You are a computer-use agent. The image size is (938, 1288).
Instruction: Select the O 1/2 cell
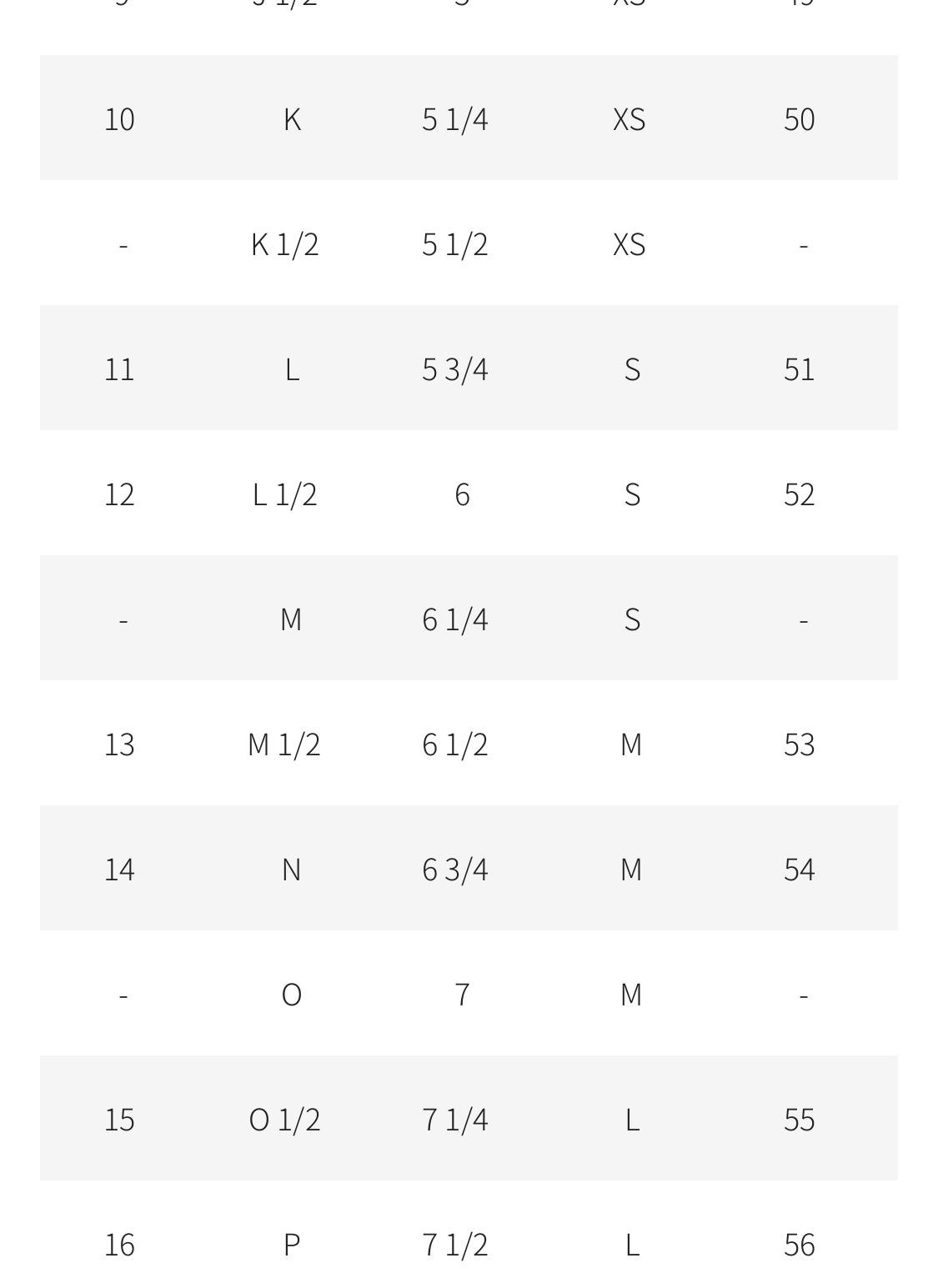coord(285,1120)
